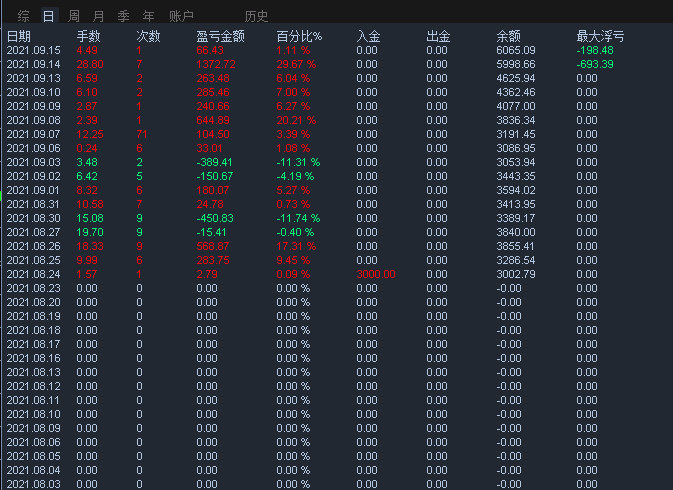Open the 月 monthly tab
The width and height of the screenshot is (673, 490).
click(x=99, y=16)
